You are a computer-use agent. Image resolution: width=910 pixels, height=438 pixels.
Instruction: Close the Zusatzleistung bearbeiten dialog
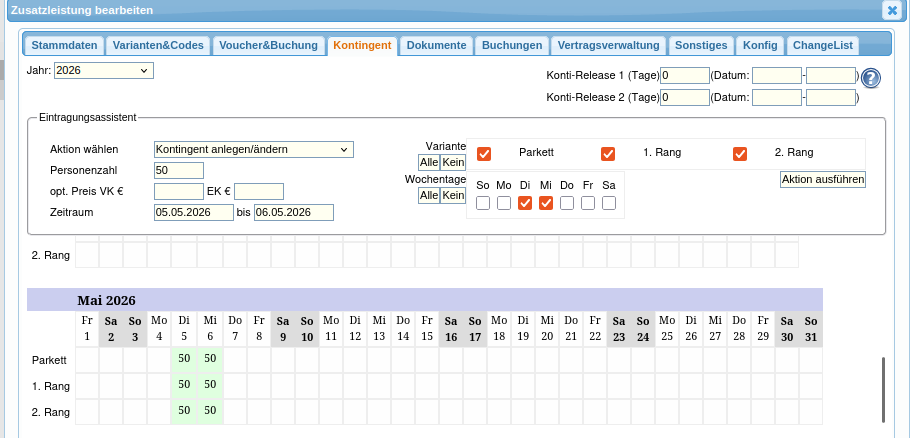(x=890, y=10)
